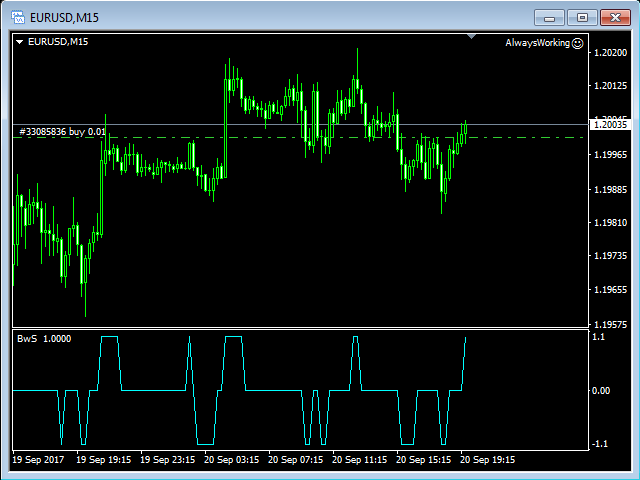Click the 1.19575 price axis label
This screenshot has height=480, width=640.
pyautogui.click(x=610, y=324)
